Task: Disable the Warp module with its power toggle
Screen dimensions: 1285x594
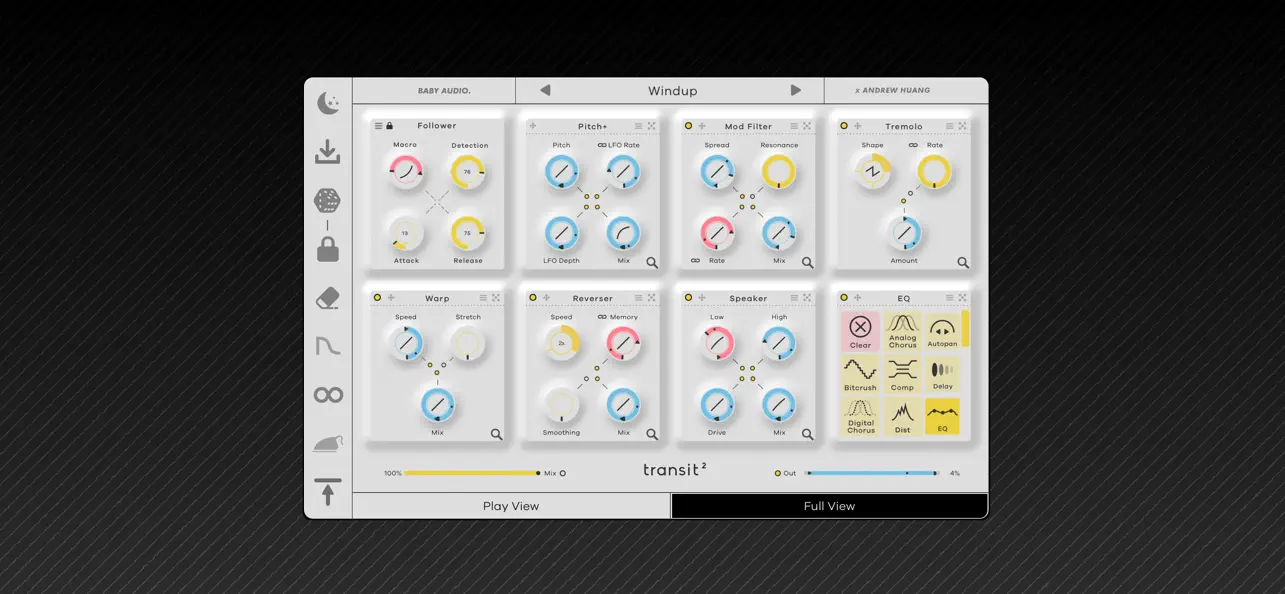Action: (x=378, y=297)
